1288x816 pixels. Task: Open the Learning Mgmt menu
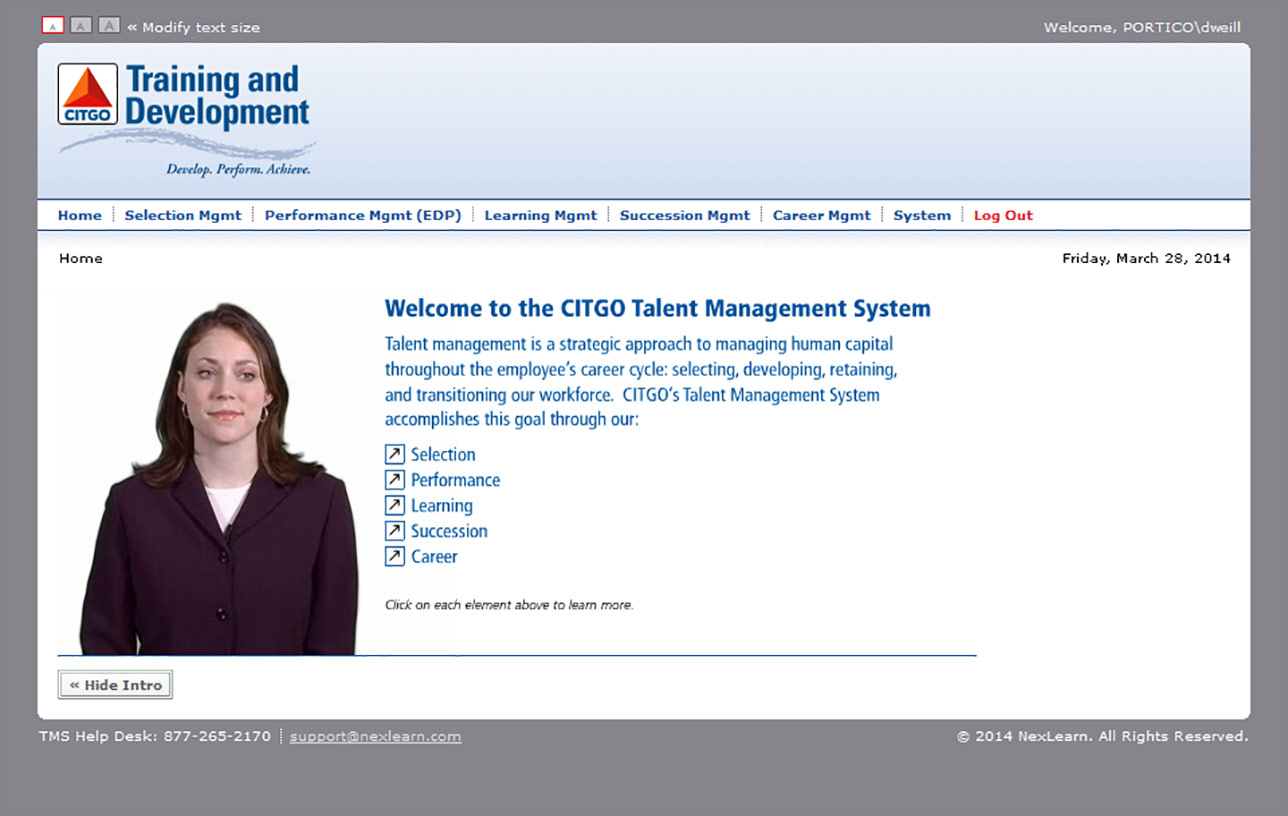[541, 215]
